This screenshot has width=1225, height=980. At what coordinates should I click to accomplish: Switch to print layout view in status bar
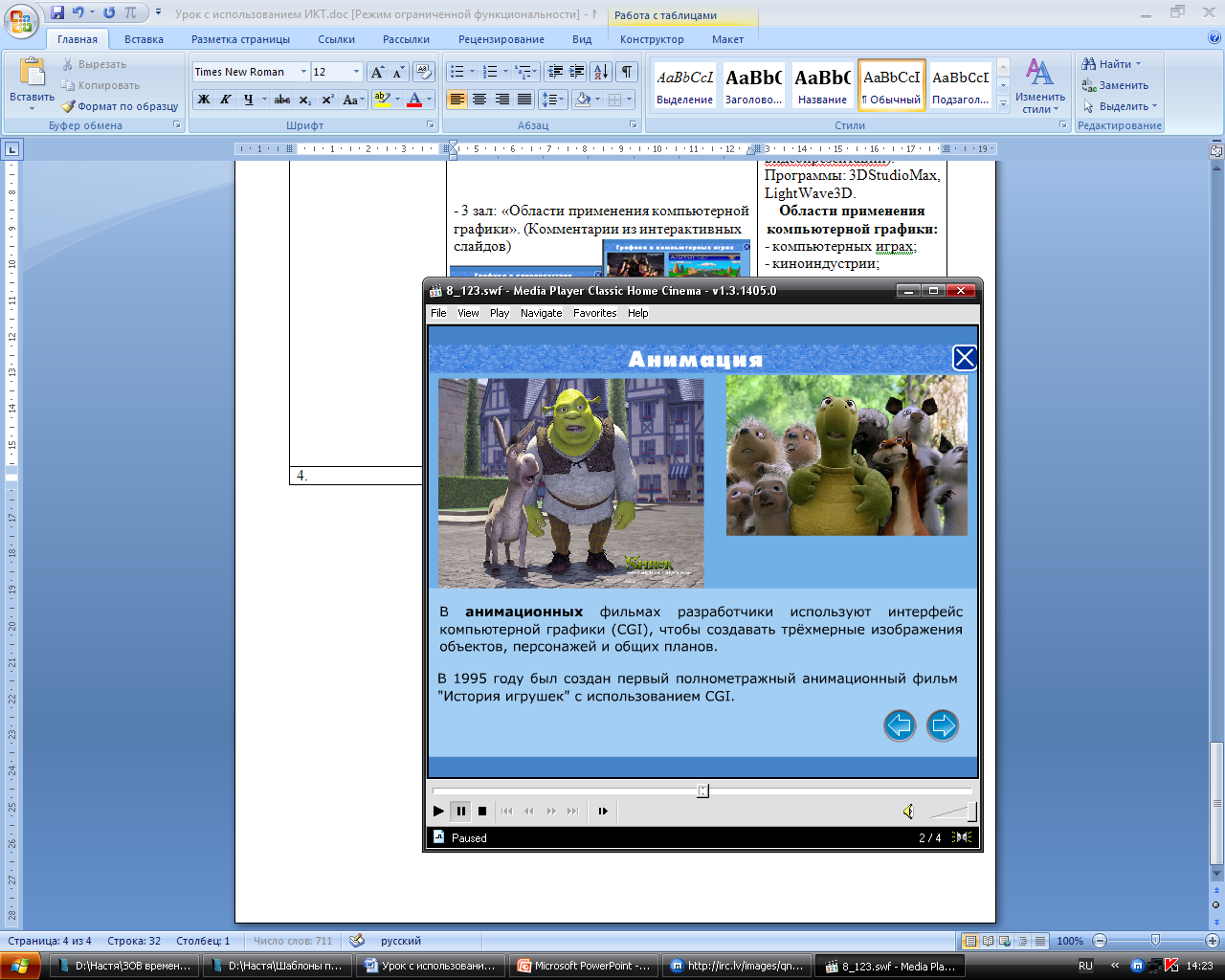[x=970, y=941]
